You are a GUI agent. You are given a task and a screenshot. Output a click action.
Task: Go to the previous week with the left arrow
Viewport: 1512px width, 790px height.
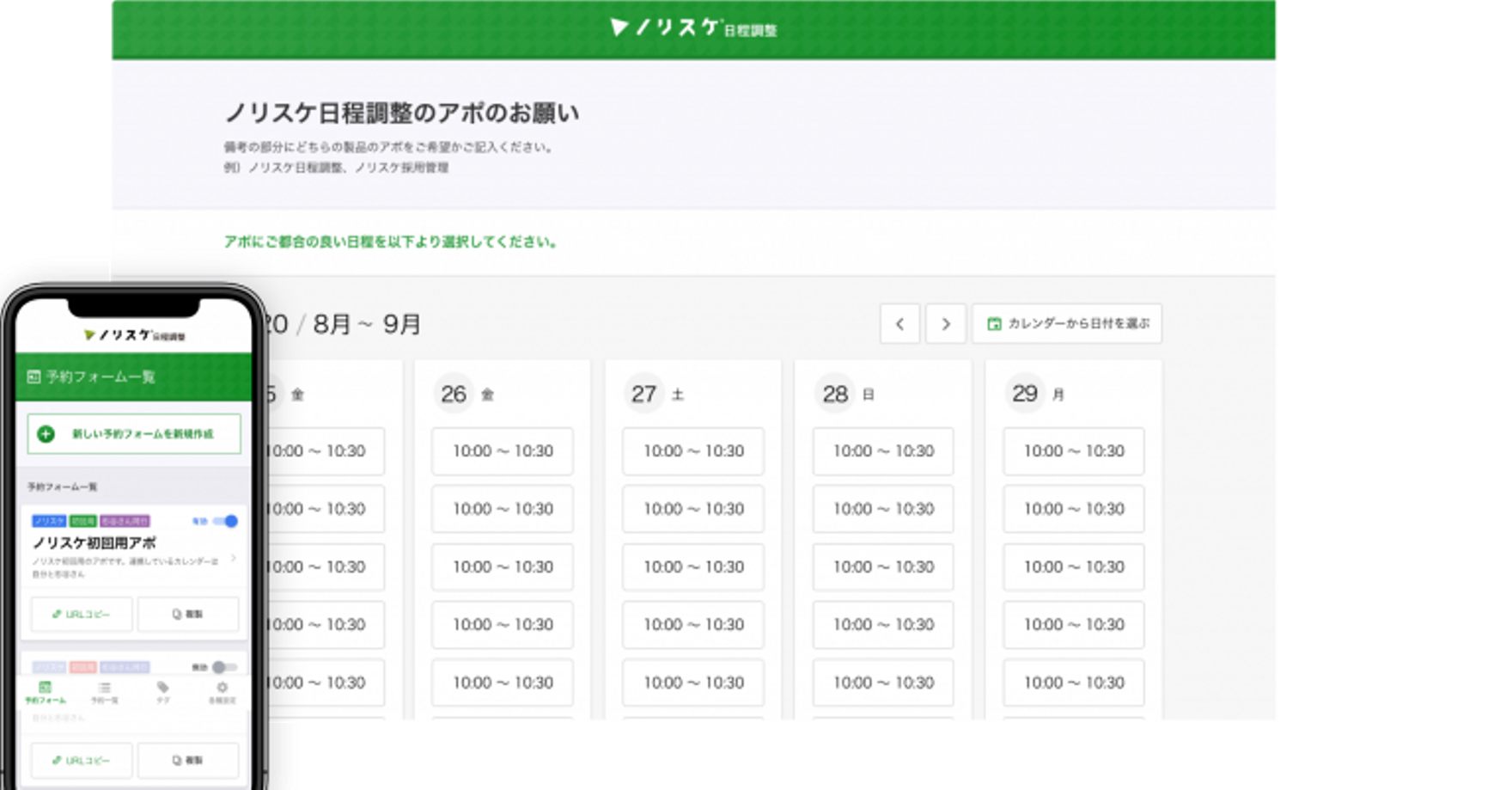(899, 324)
